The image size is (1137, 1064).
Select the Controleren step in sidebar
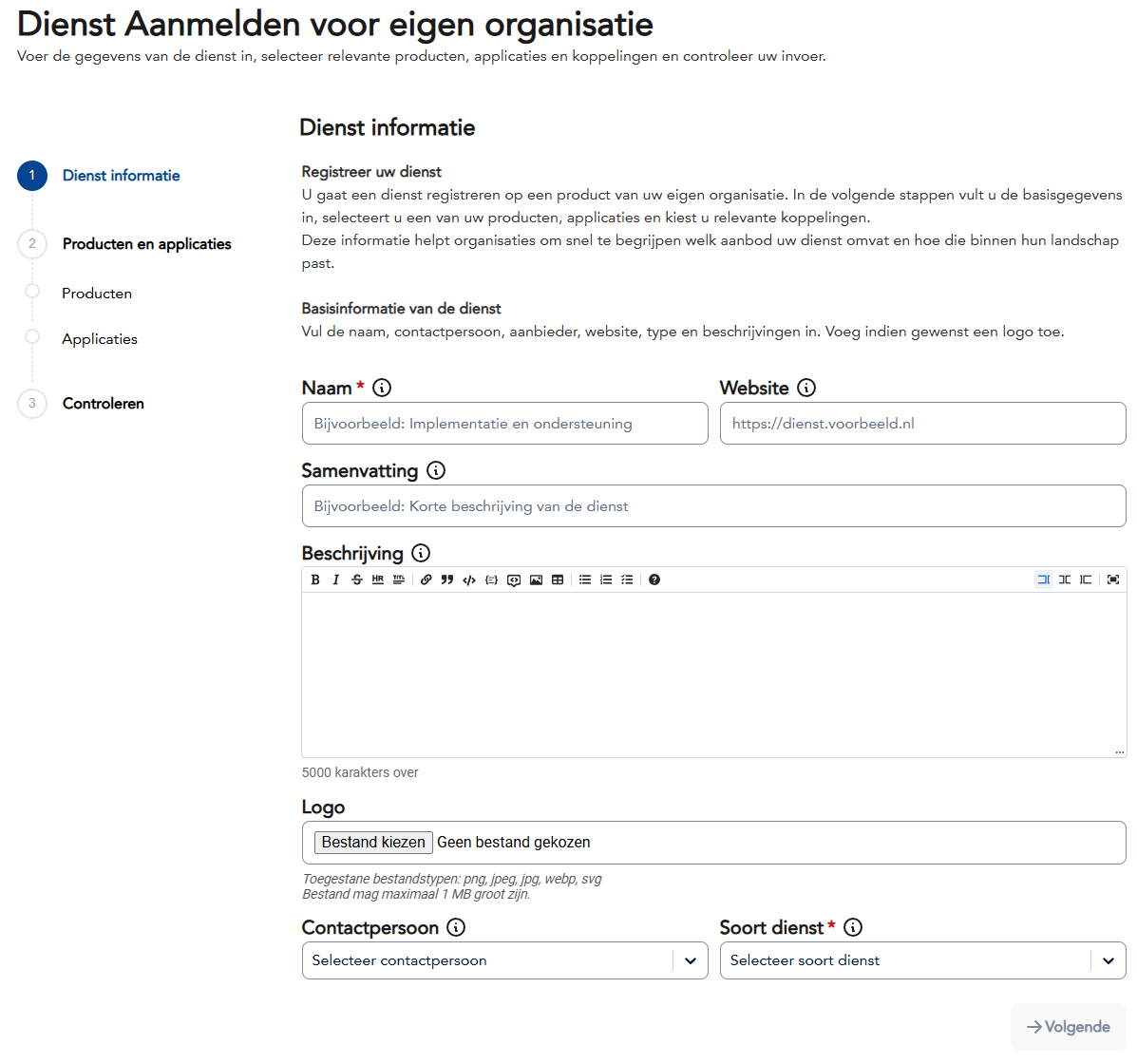pos(103,404)
